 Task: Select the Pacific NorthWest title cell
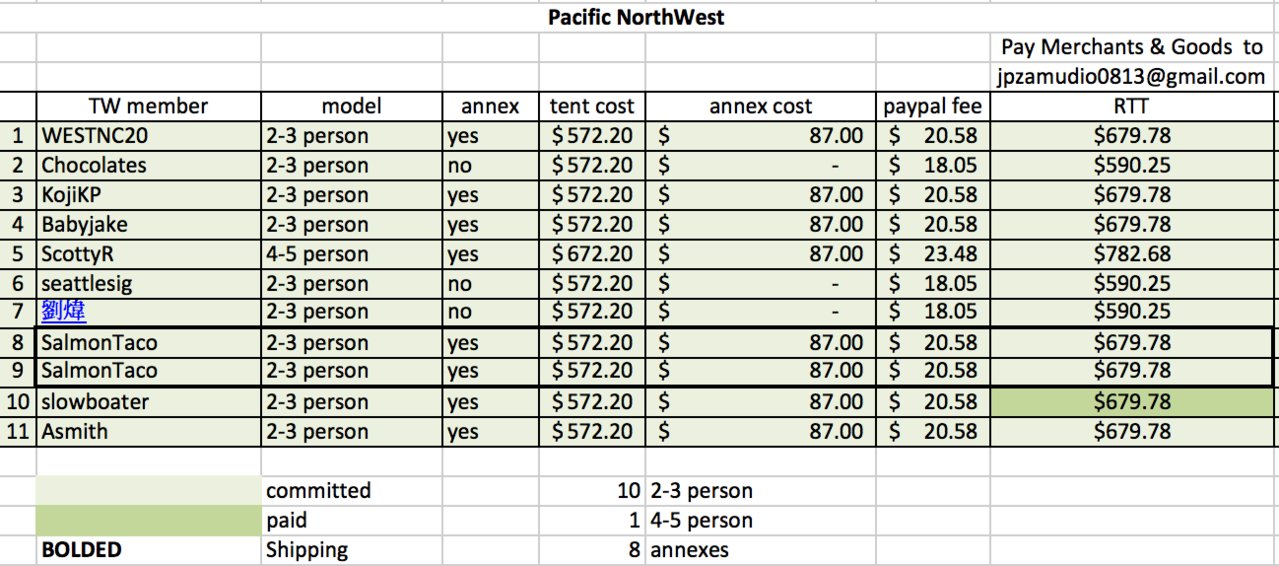(636, 17)
